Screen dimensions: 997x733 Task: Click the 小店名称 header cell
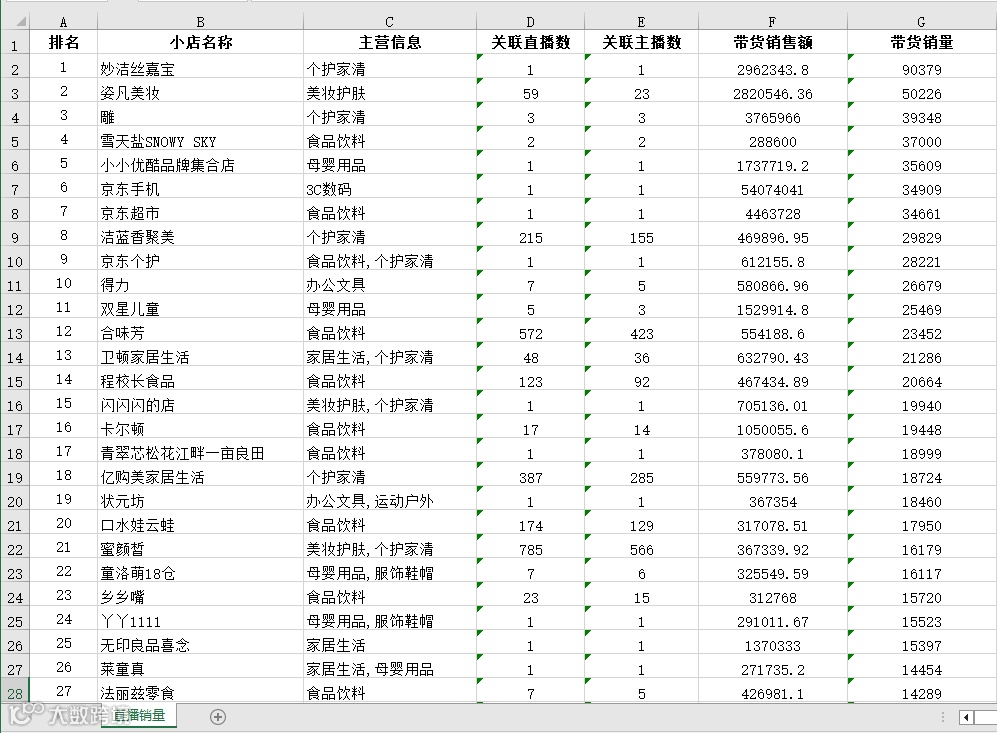(x=200, y=42)
